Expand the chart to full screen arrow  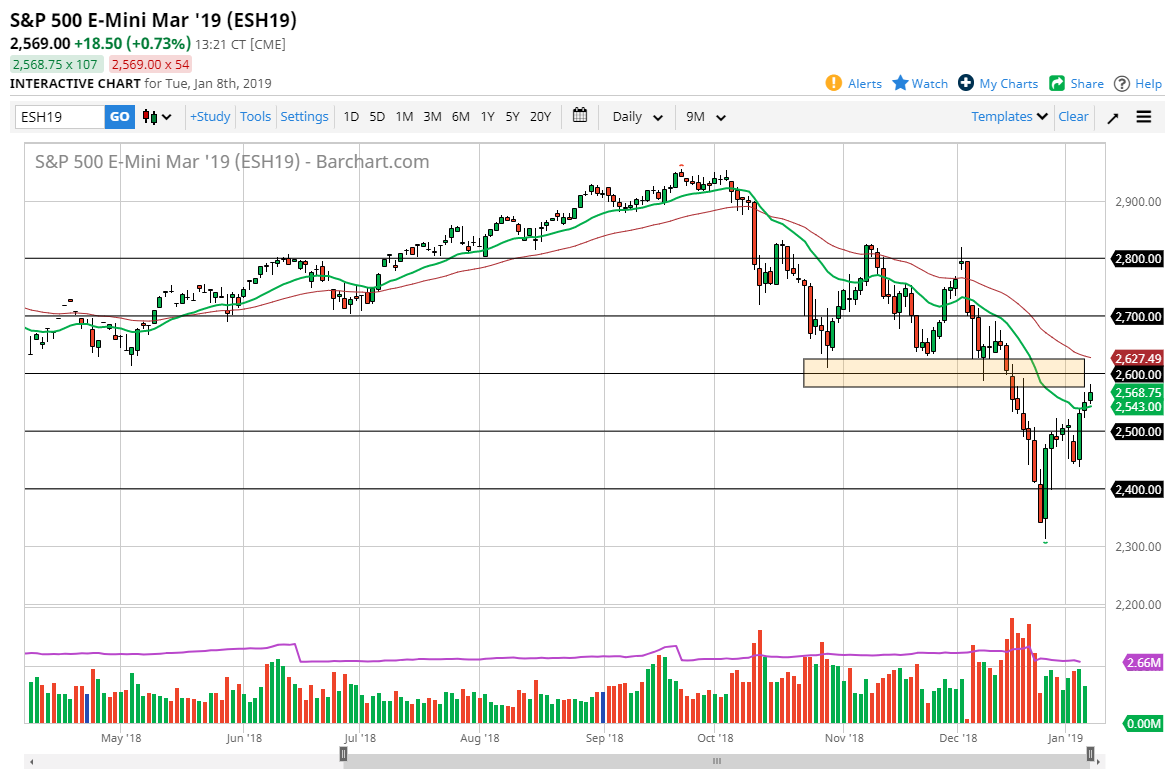tap(1112, 117)
